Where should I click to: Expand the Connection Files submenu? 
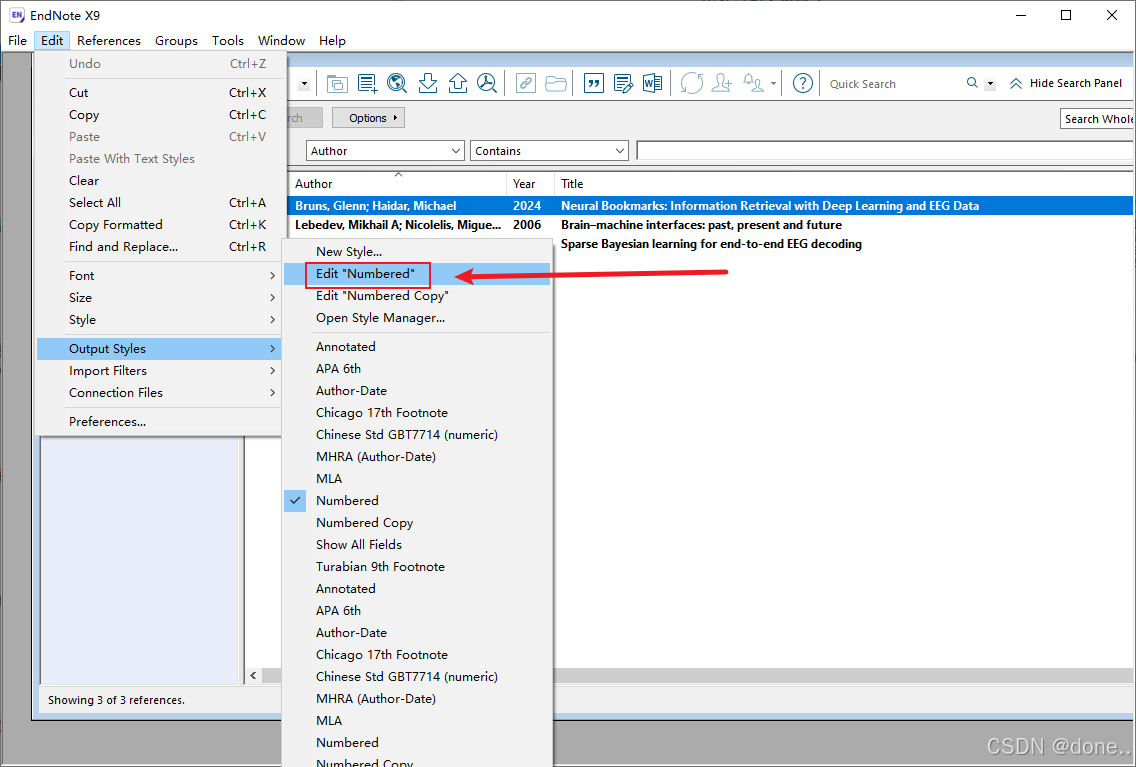pos(159,393)
